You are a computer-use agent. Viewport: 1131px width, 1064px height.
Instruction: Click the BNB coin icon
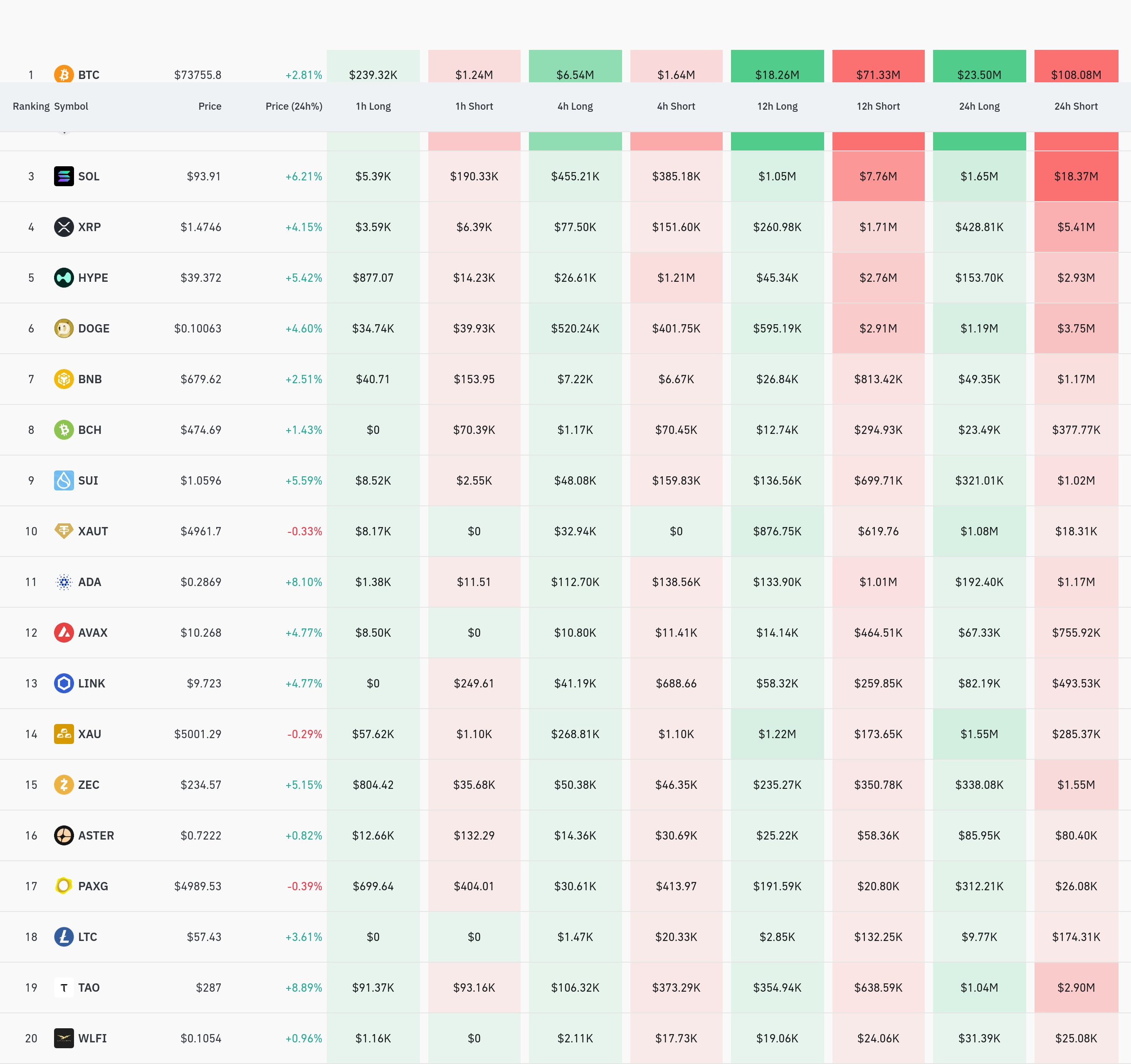[x=64, y=379]
